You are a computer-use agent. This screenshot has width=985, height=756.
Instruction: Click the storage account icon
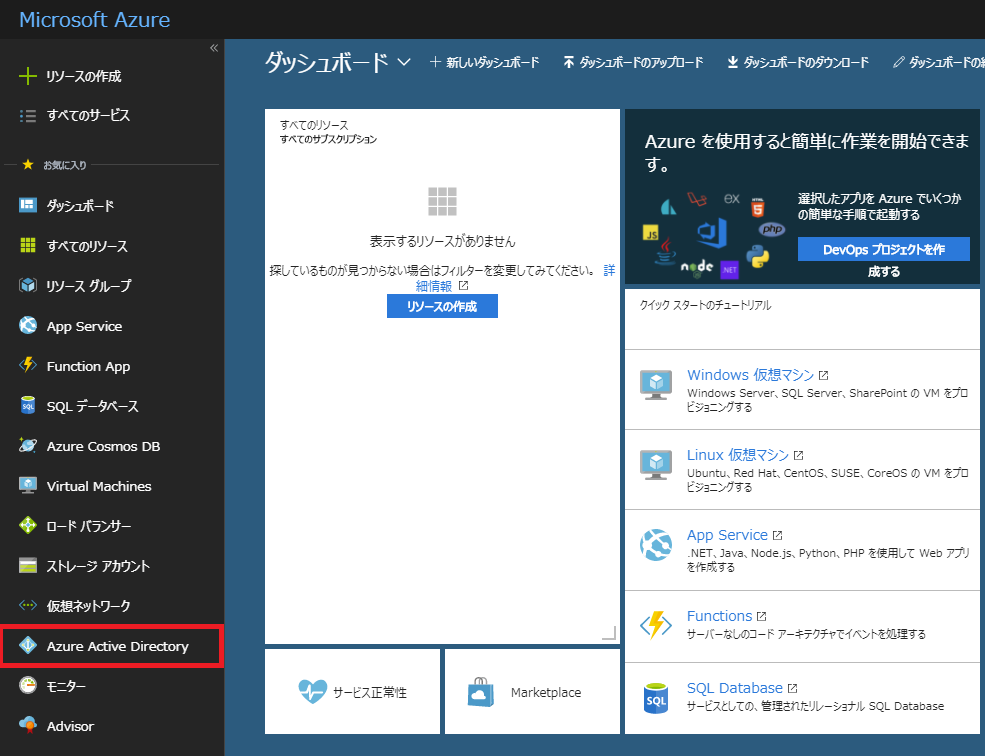tap(28, 566)
